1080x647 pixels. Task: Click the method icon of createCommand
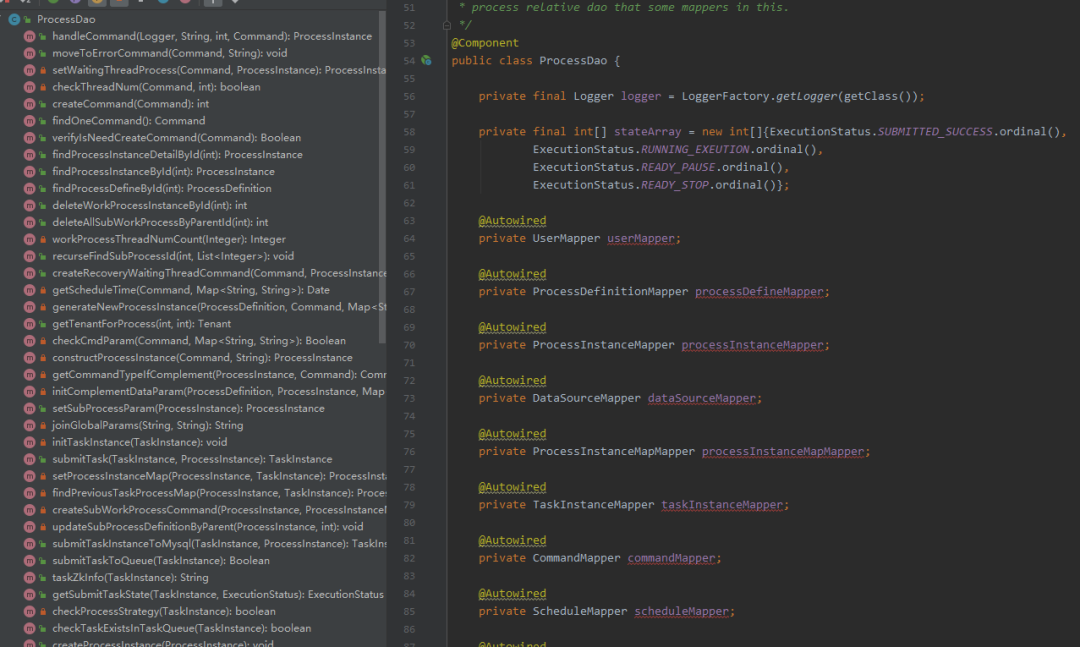point(30,104)
